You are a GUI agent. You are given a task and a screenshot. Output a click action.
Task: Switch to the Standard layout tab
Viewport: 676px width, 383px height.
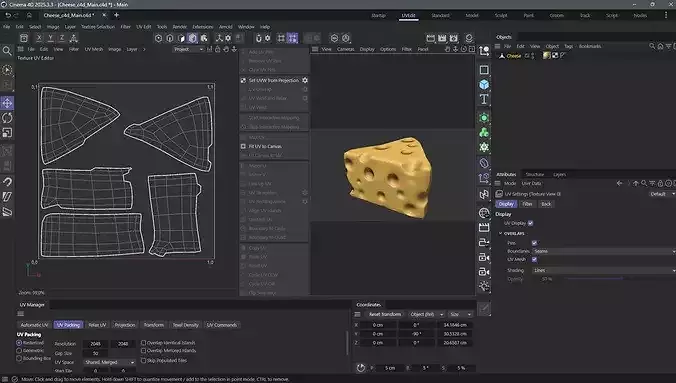coord(440,16)
